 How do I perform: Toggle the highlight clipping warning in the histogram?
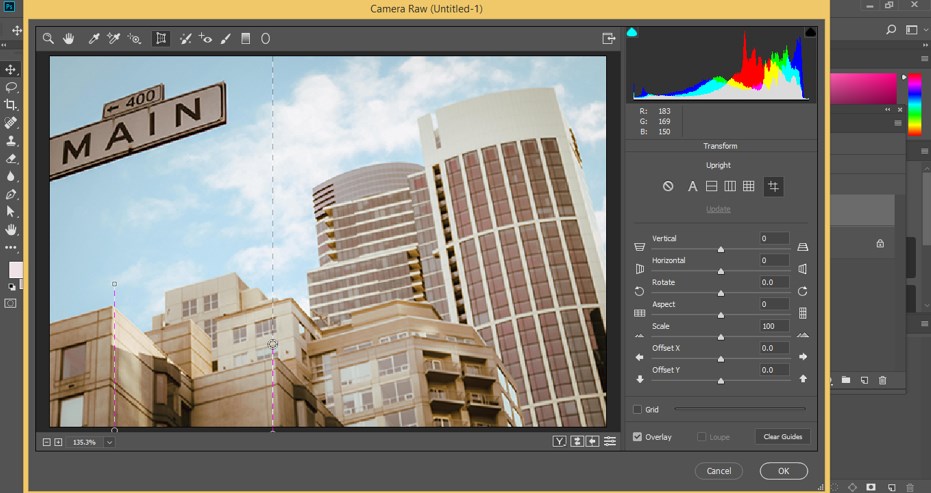tap(810, 33)
